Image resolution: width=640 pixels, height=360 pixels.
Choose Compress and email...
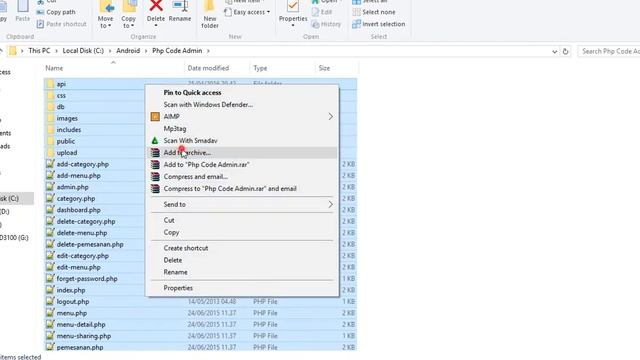(x=242, y=177)
